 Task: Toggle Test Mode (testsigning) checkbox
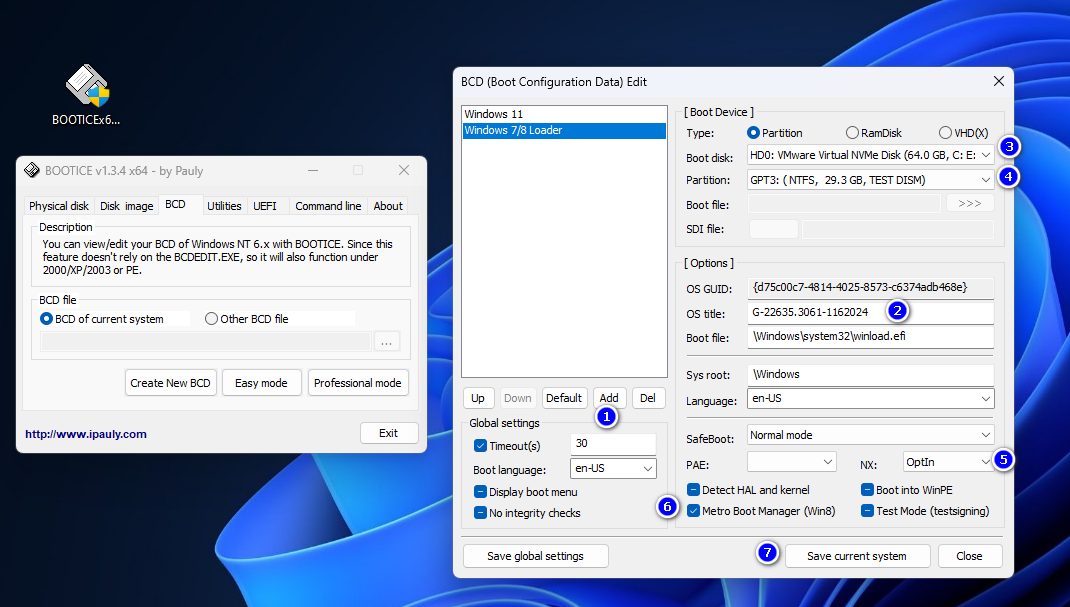click(867, 511)
